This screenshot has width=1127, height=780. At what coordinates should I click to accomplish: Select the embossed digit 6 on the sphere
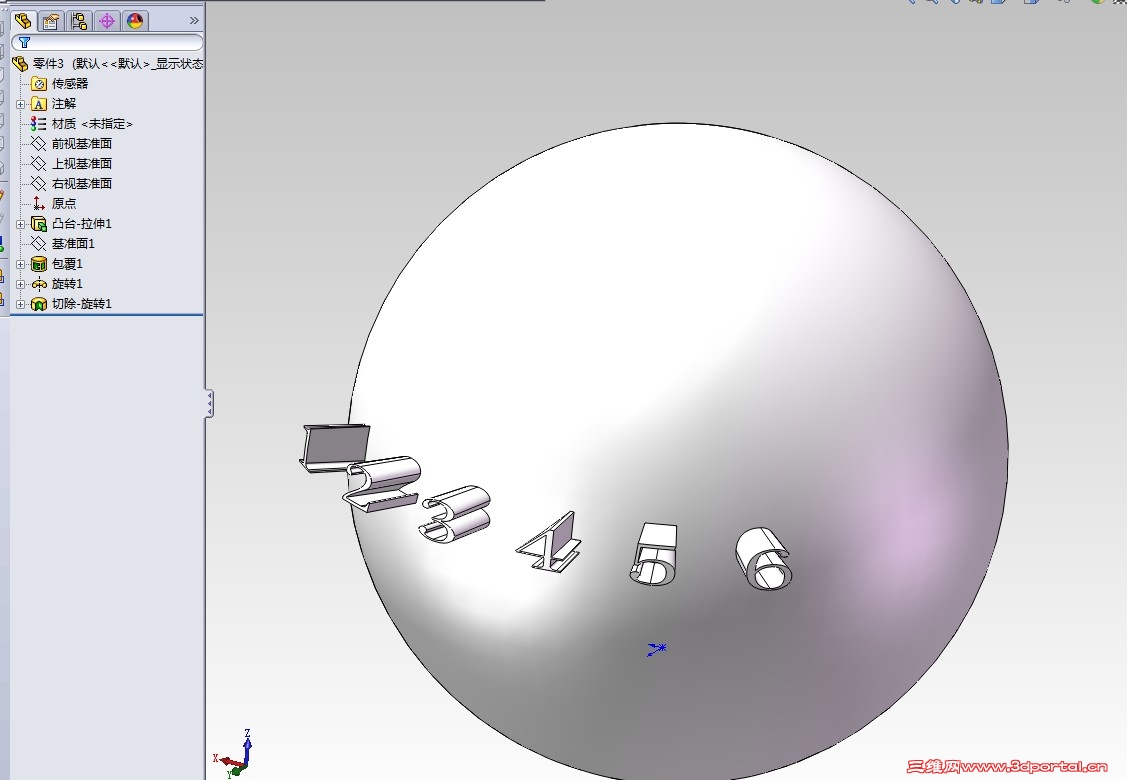point(763,559)
